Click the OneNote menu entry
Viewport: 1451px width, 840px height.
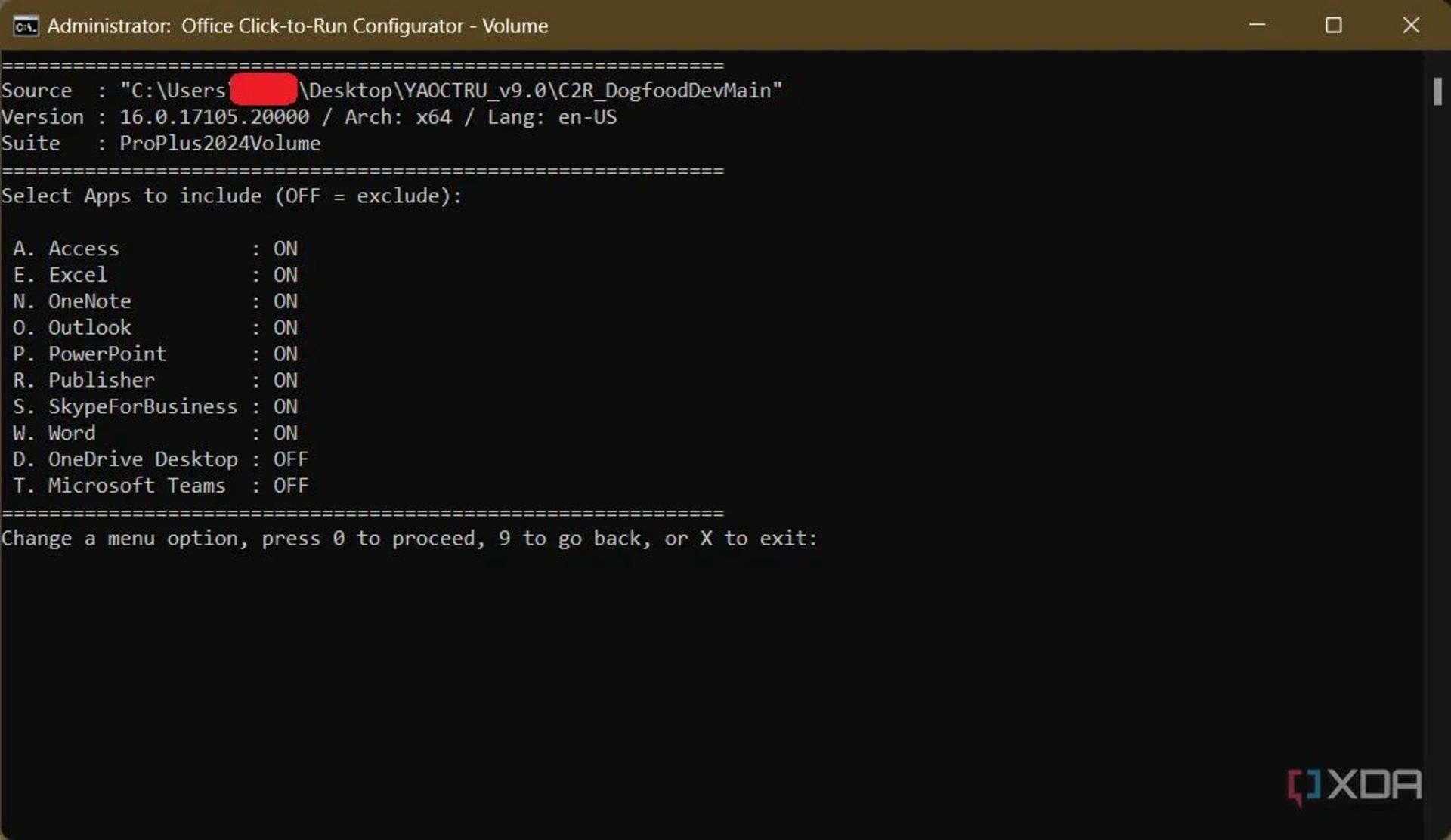[90, 301]
